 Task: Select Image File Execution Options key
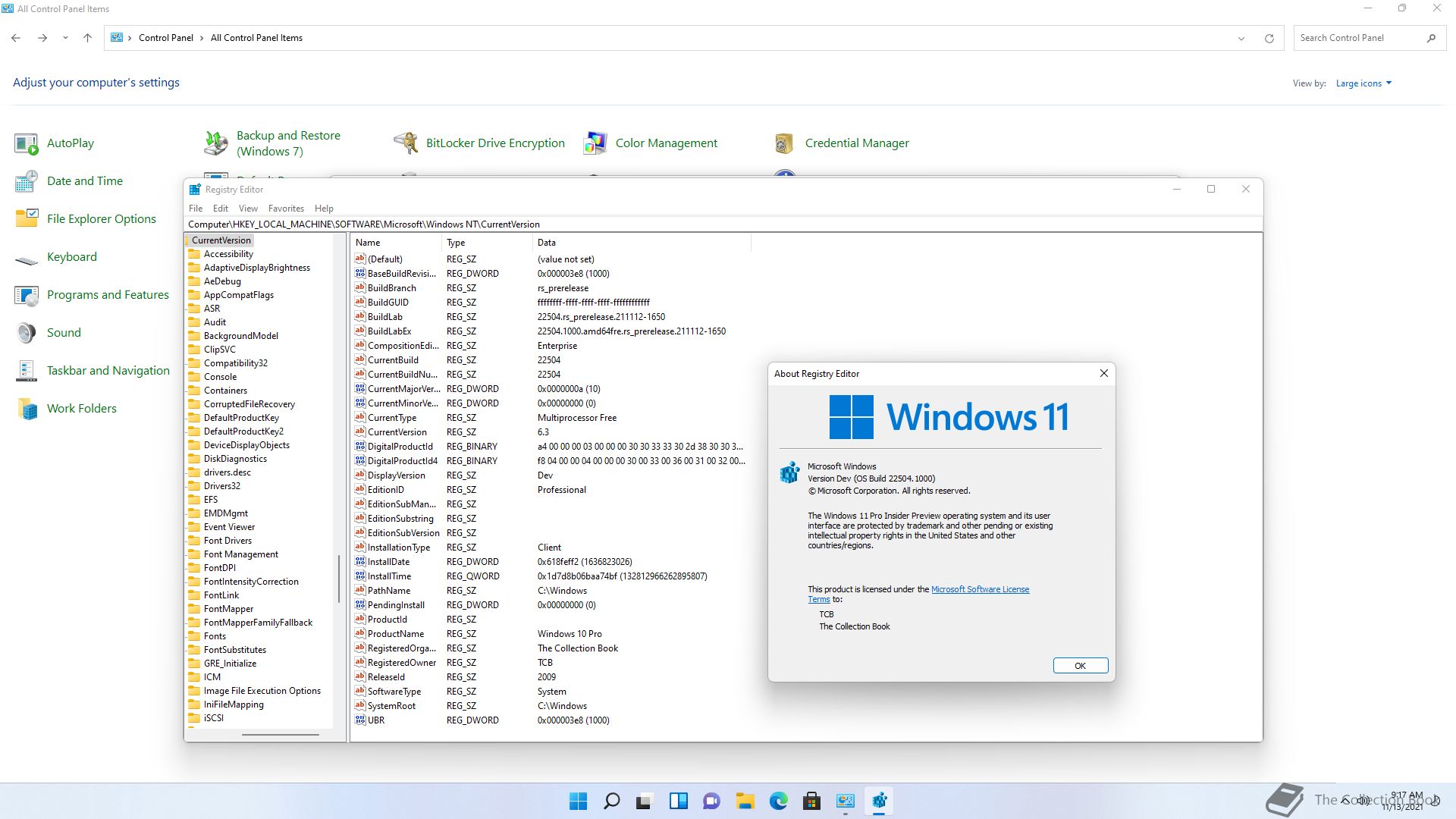(x=262, y=691)
